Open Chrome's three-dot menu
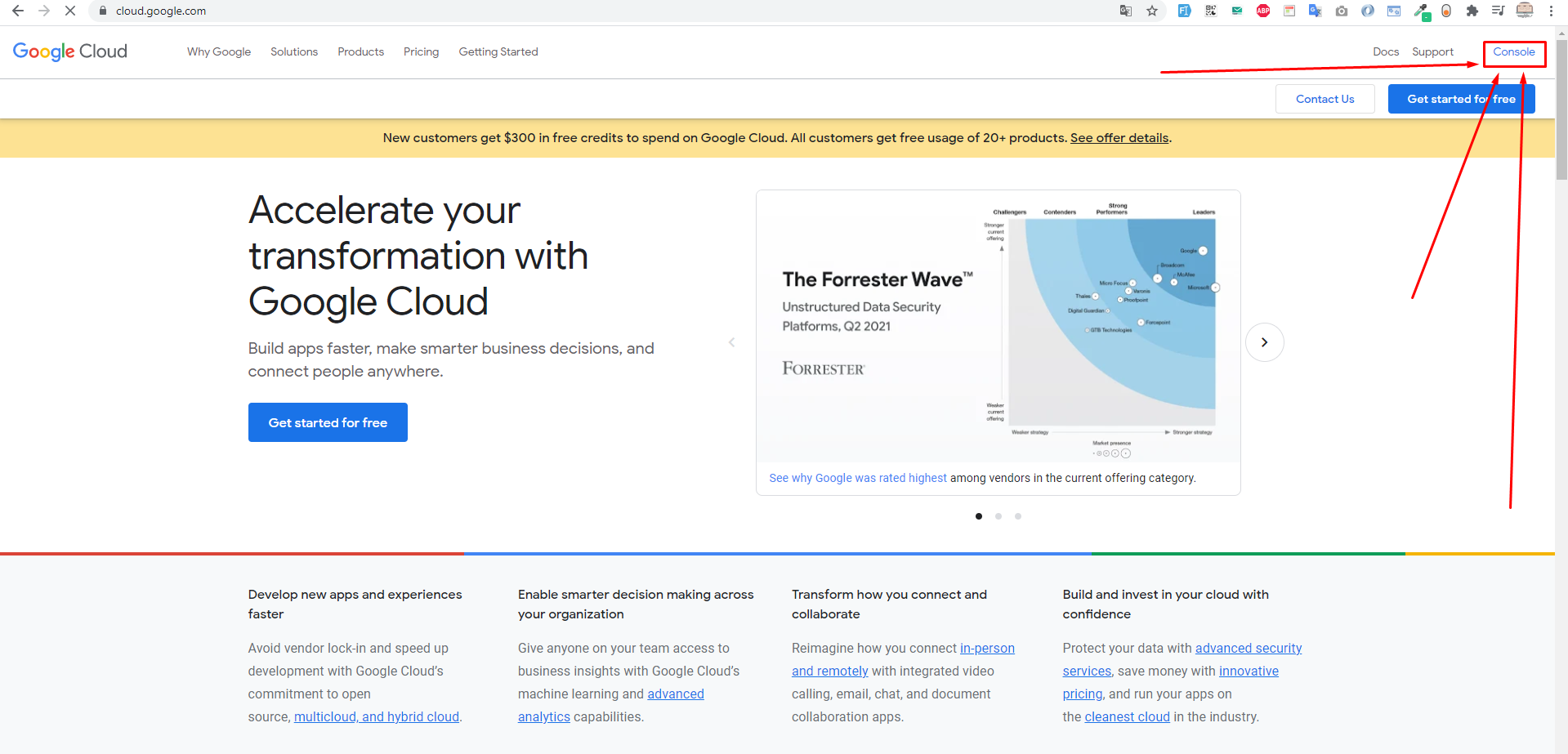The width and height of the screenshot is (1568, 754). coord(1551,11)
